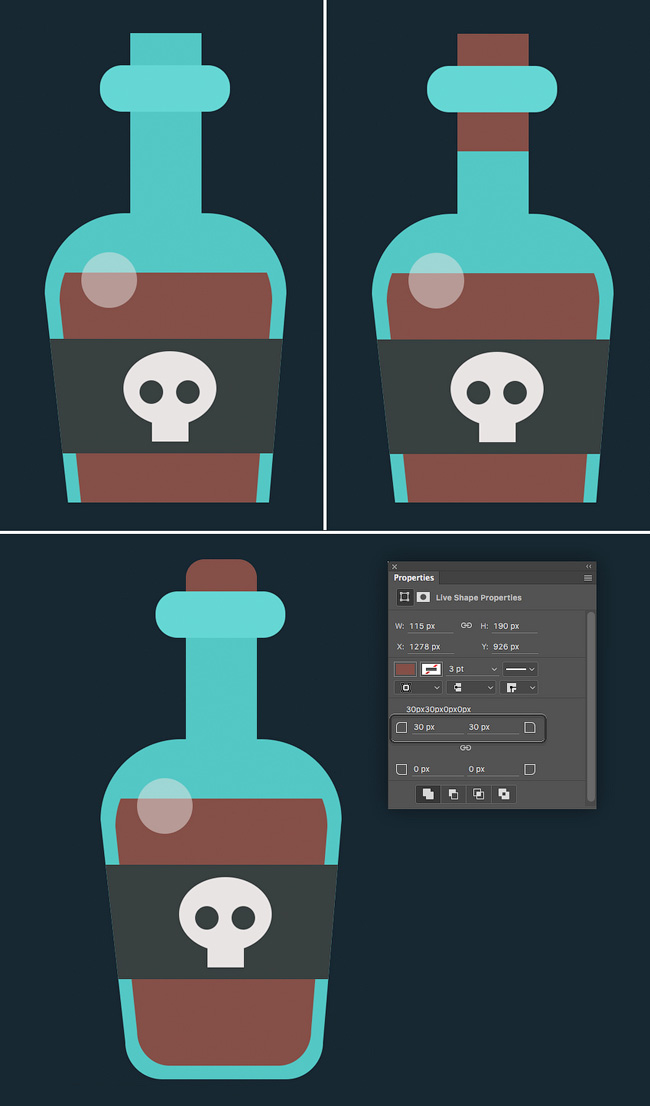Switch to the Masks properties icon
Image resolution: width=650 pixels, height=1106 pixels.
tap(423, 597)
